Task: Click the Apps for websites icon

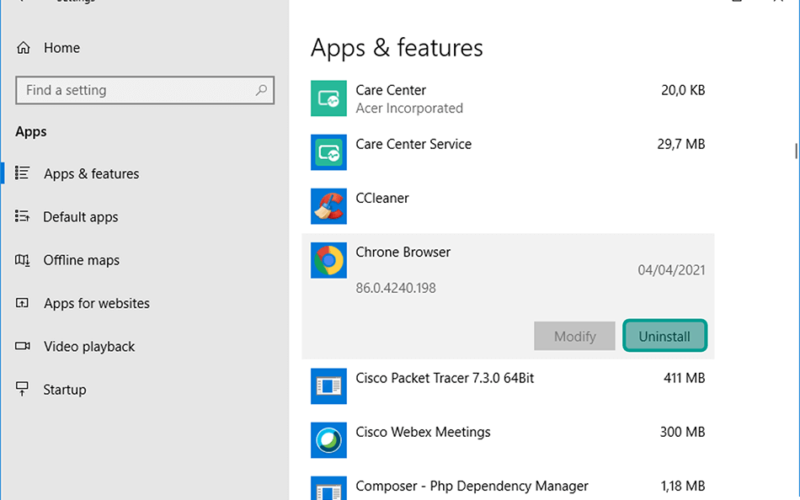Action: (22, 303)
